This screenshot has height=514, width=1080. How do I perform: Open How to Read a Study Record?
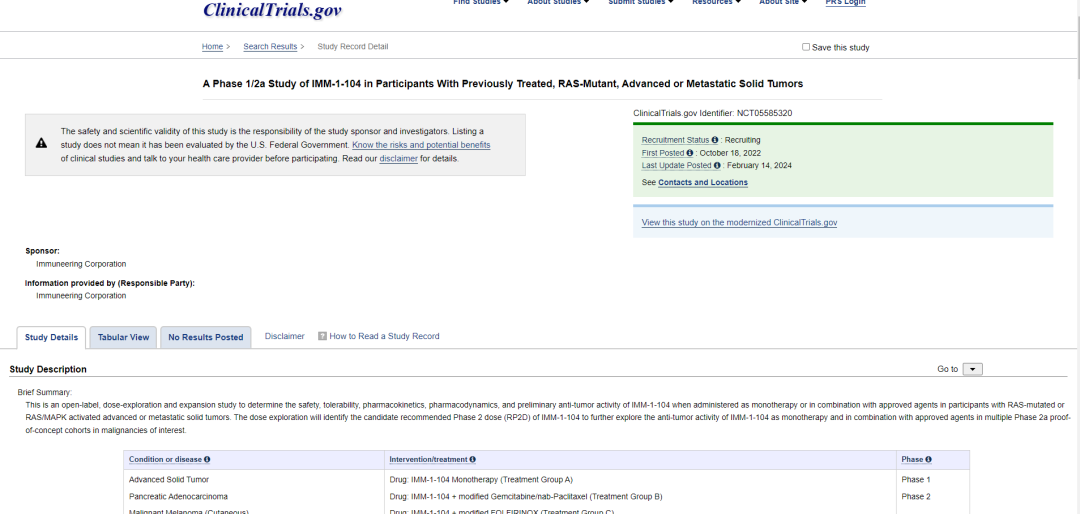coord(384,336)
